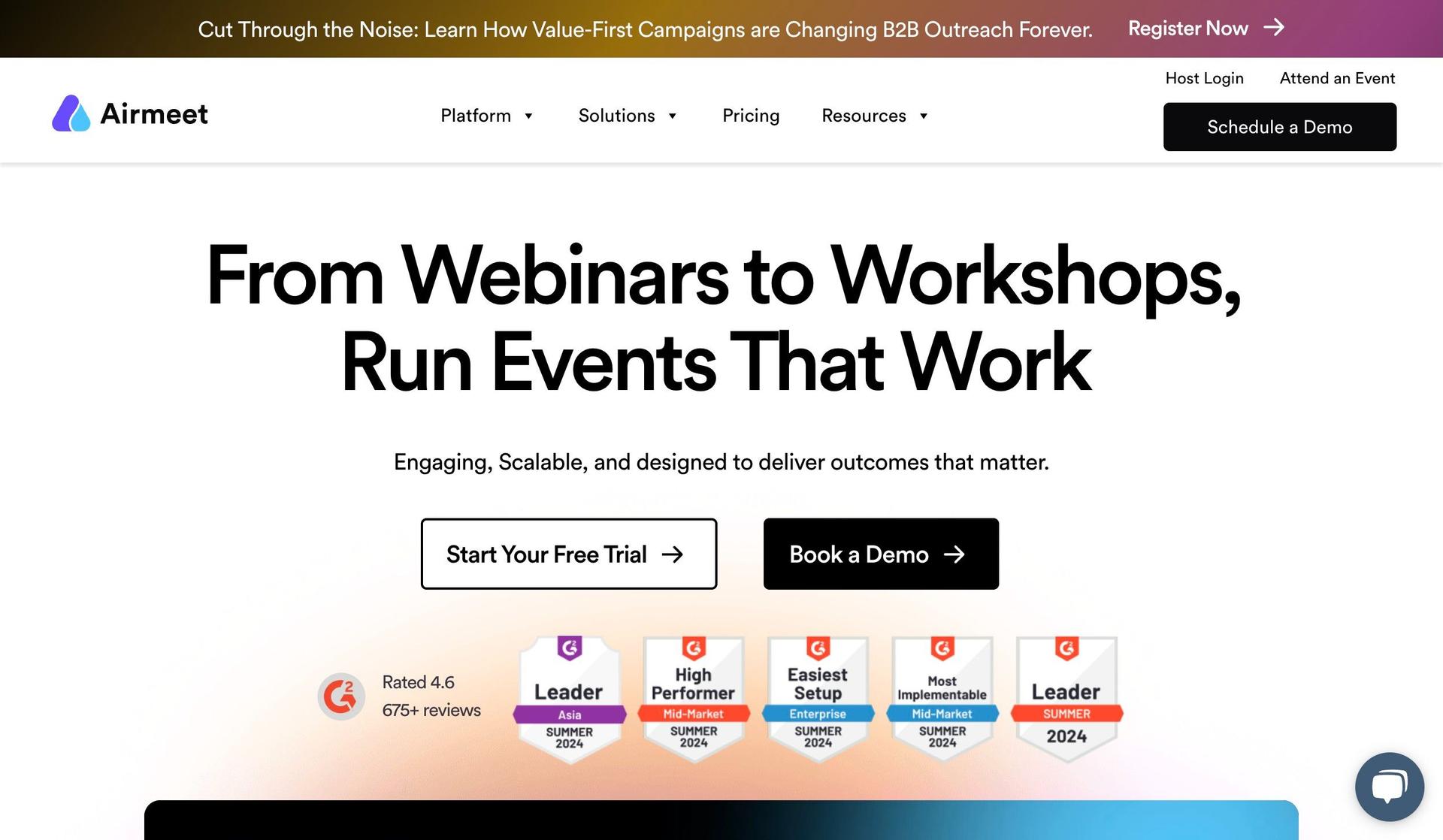The width and height of the screenshot is (1443, 840).
Task: Expand the Resources dropdown arrow
Action: [924, 116]
